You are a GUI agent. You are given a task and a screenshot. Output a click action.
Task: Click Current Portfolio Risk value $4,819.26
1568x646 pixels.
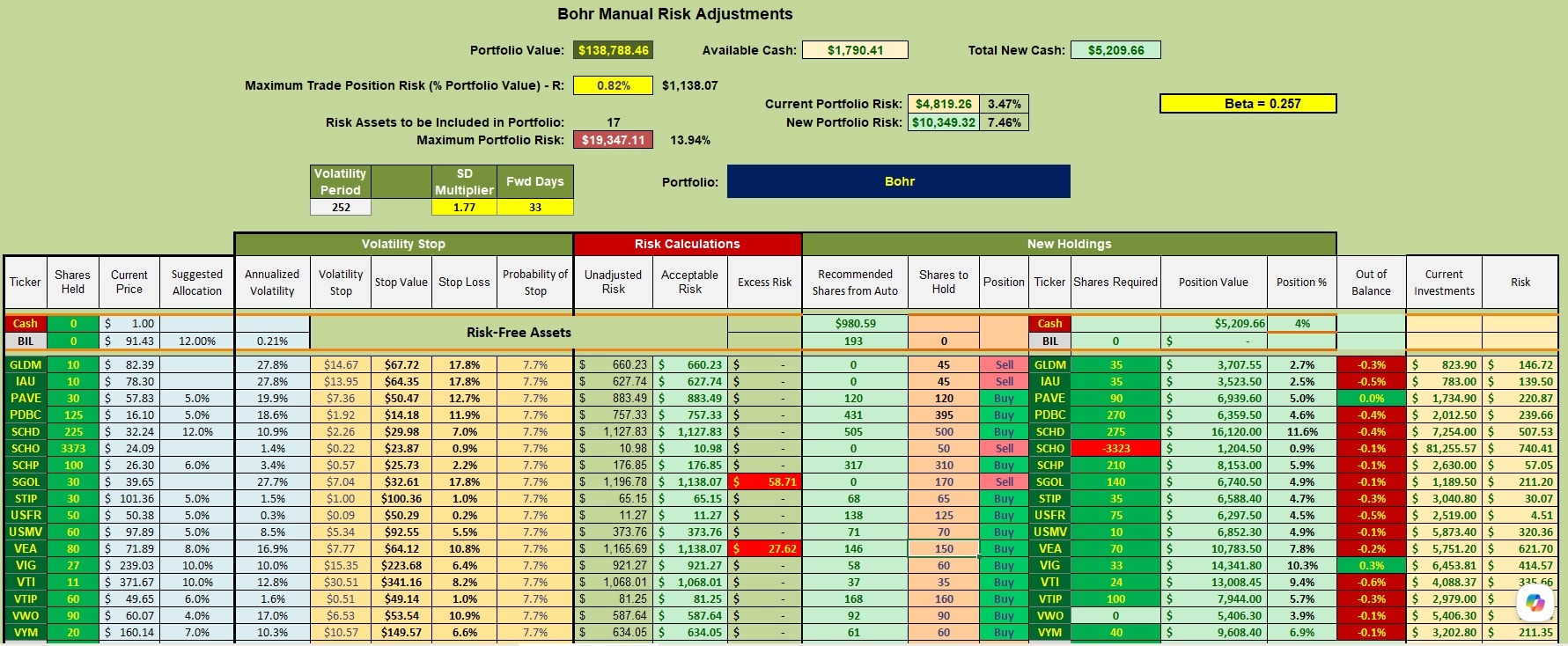[943, 104]
